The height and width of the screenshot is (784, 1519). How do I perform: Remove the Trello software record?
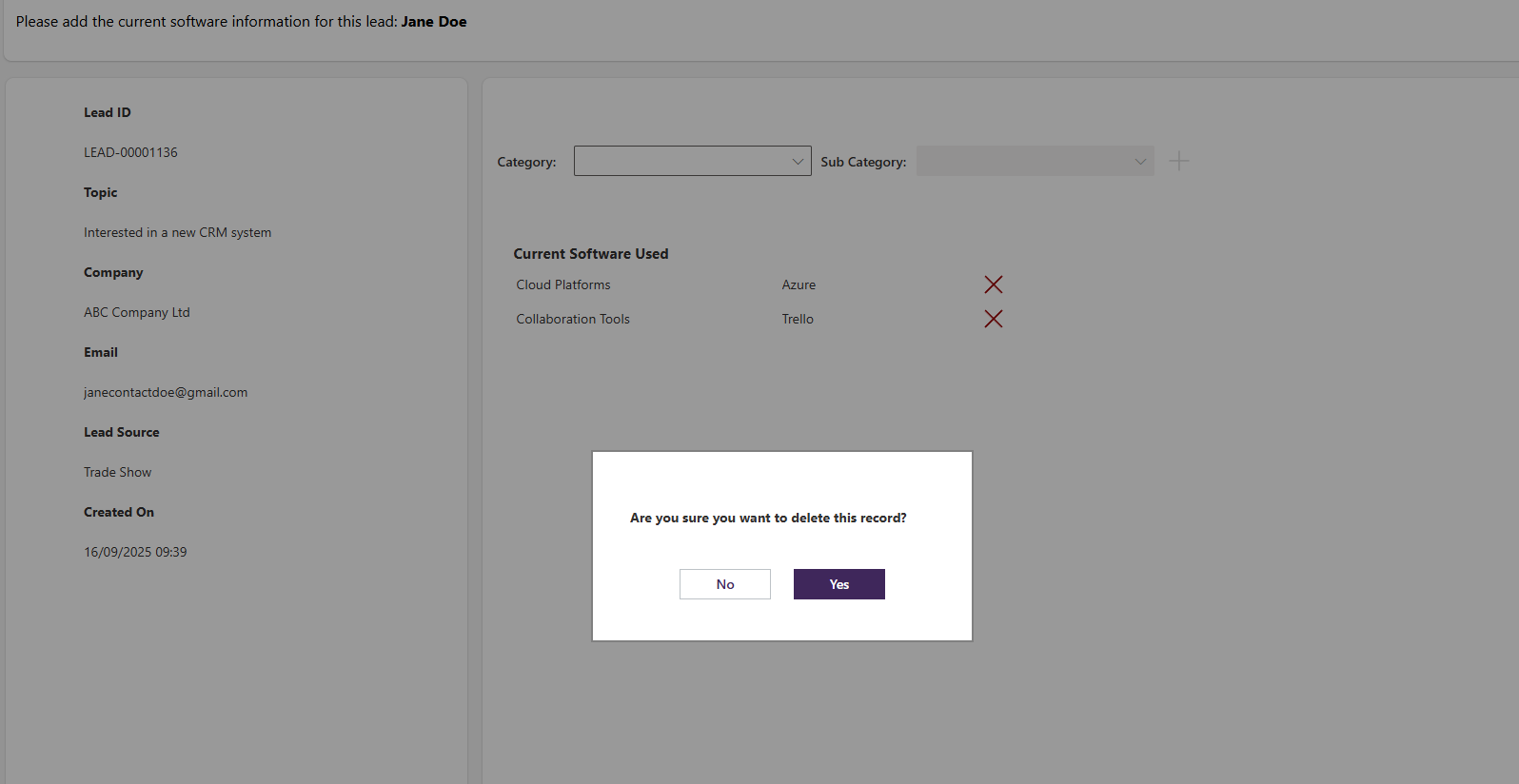click(x=993, y=319)
